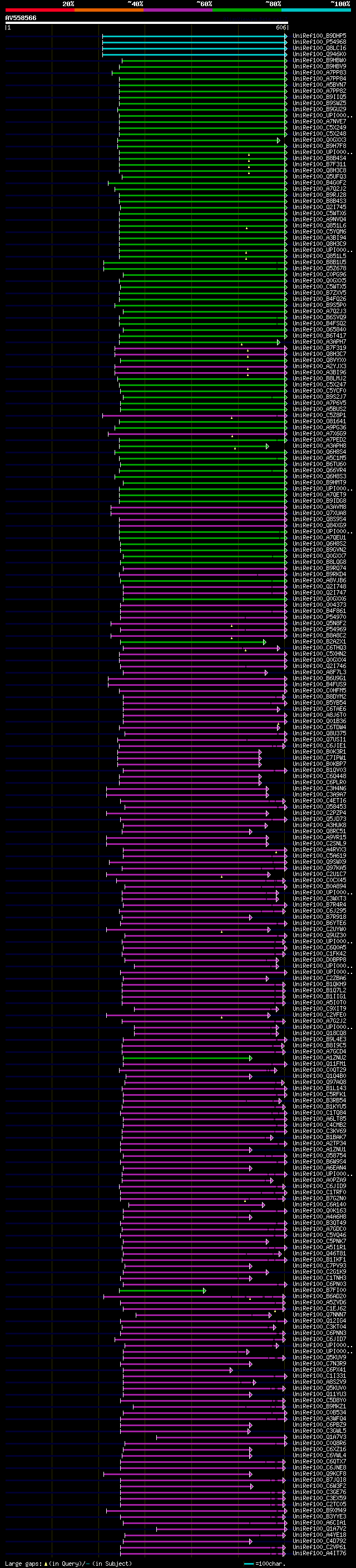Click the UniRef100_C5X249 label
The height and width of the screenshot is (1568, 356).
click(319, 128)
